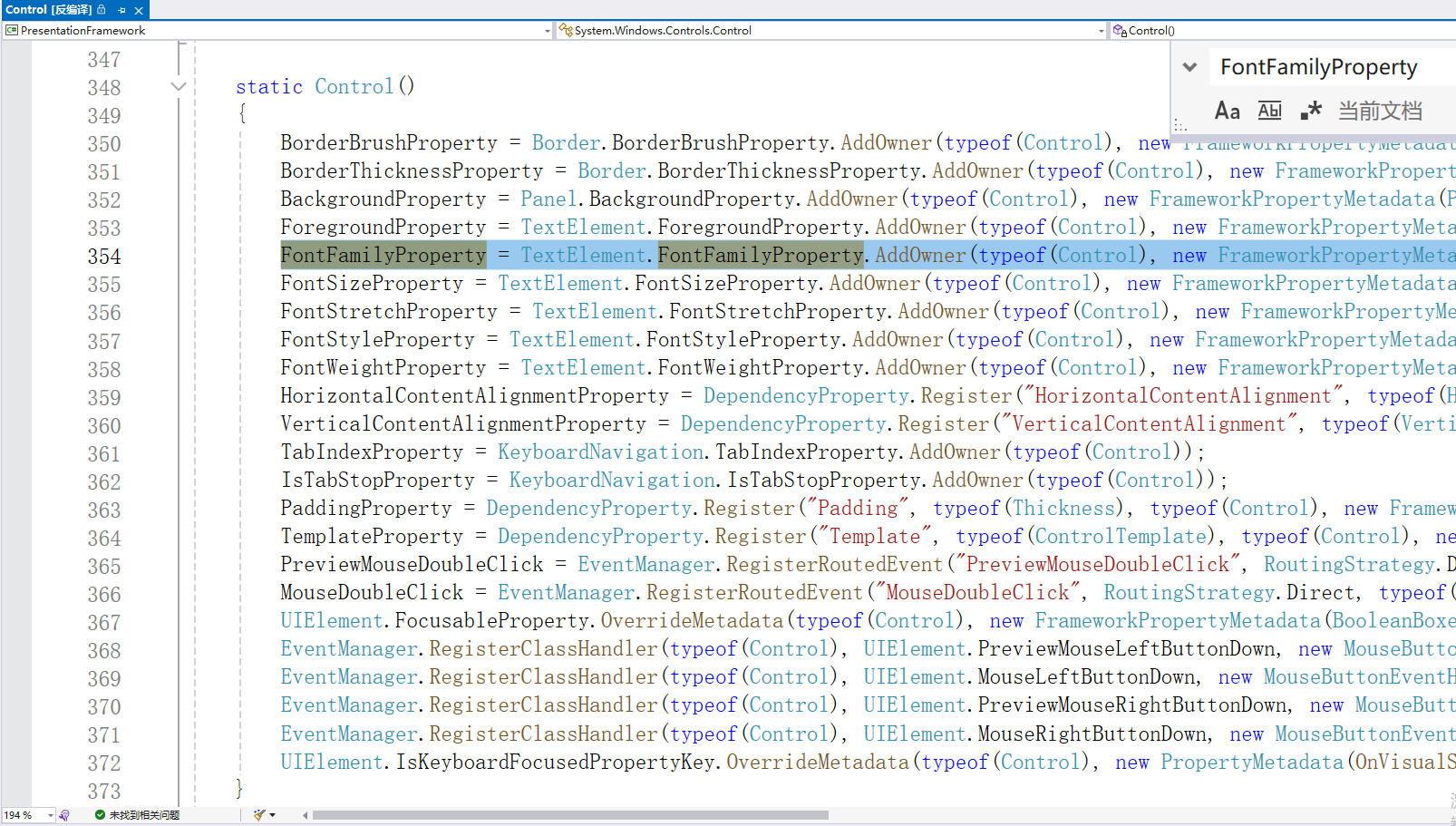Image resolution: width=1456 pixels, height=826 pixels.
Task: Toggle Match Case in find panel
Action: [x=1227, y=111]
